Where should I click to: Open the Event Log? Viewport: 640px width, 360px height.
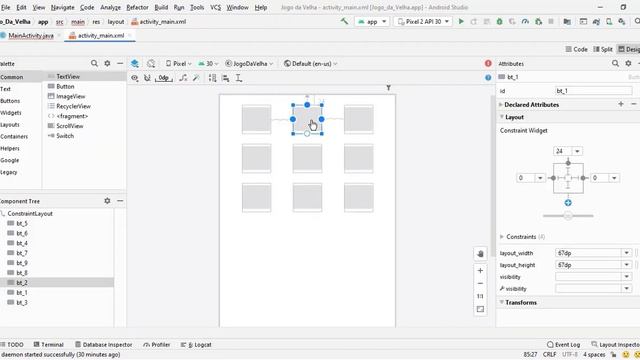point(564,344)
